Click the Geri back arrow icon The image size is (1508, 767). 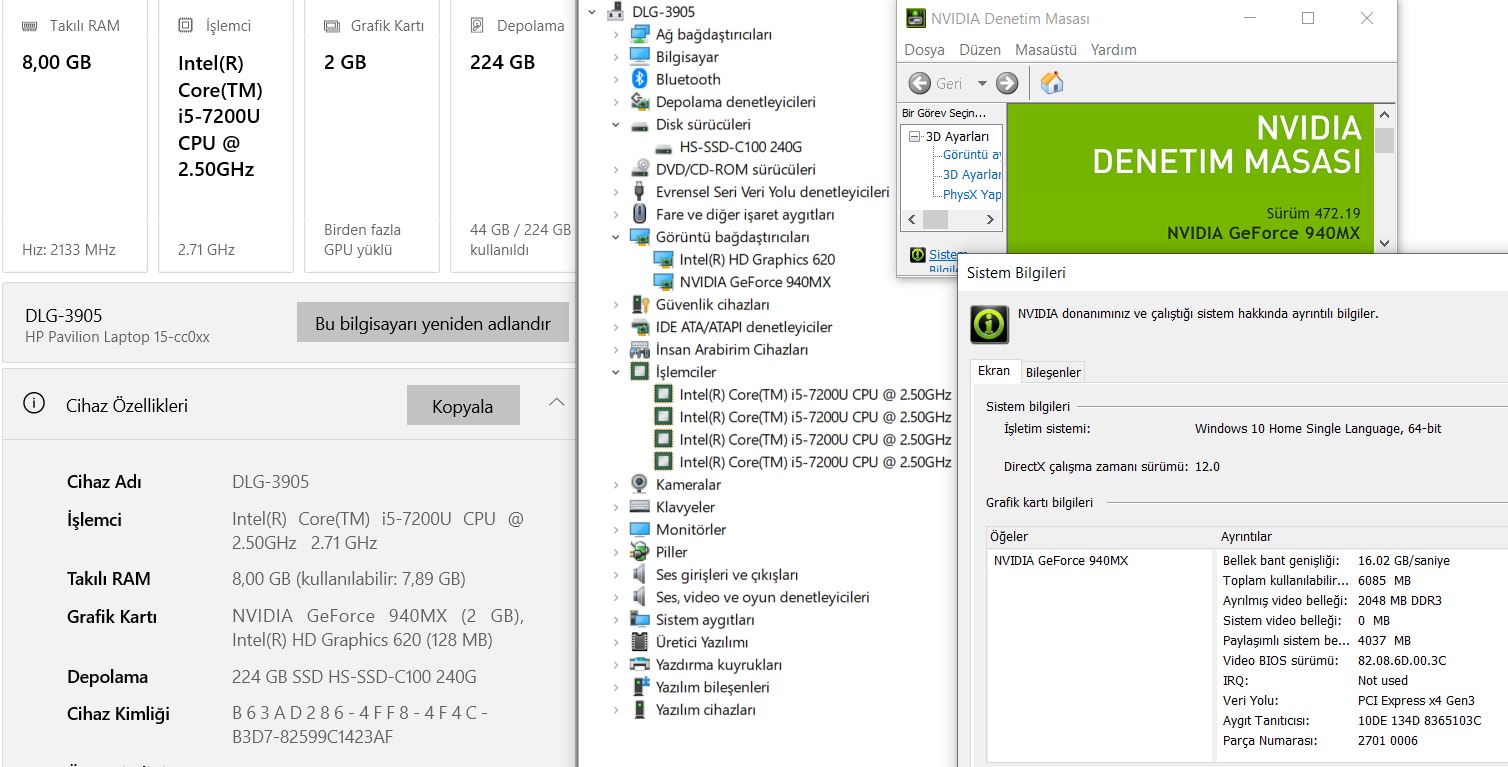point(919,83)
